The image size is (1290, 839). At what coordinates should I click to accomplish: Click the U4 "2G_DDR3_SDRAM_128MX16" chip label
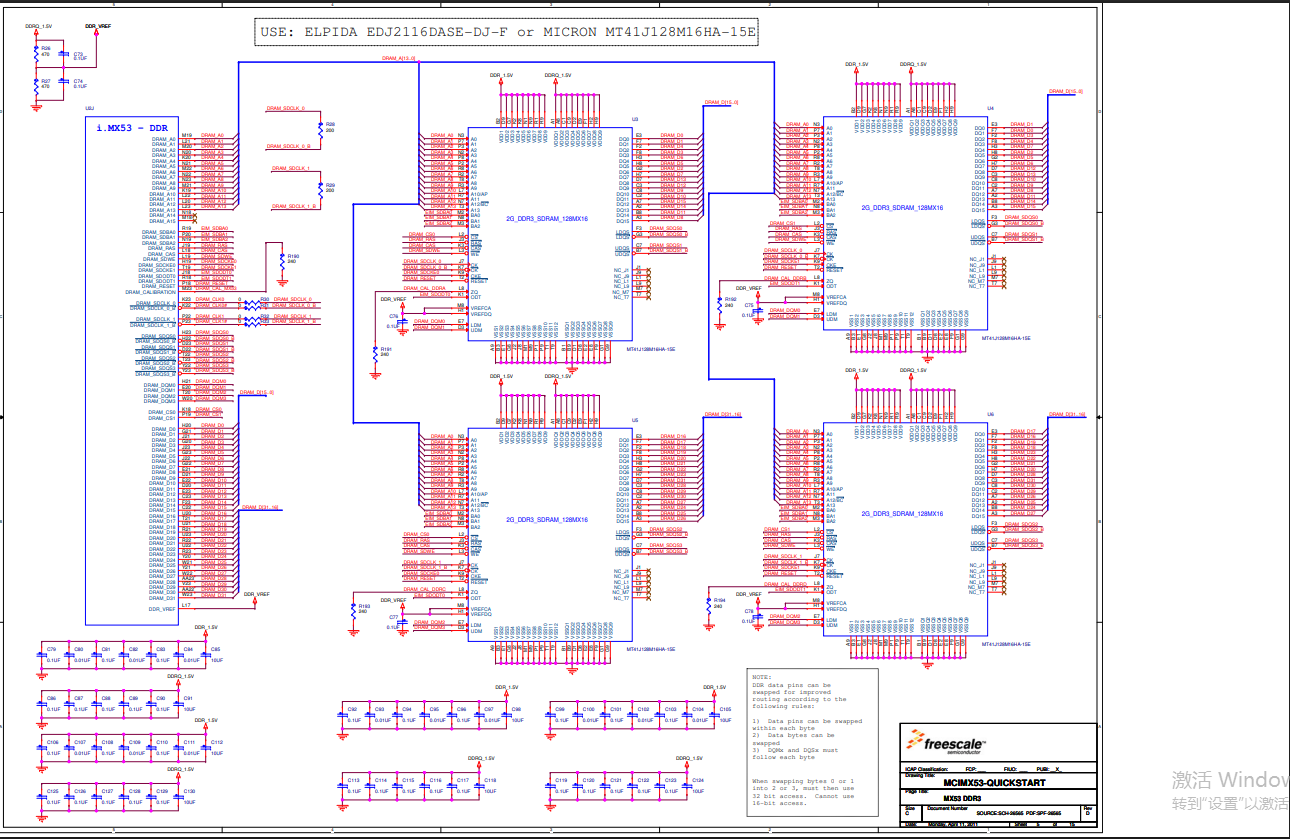coord(902,208)
